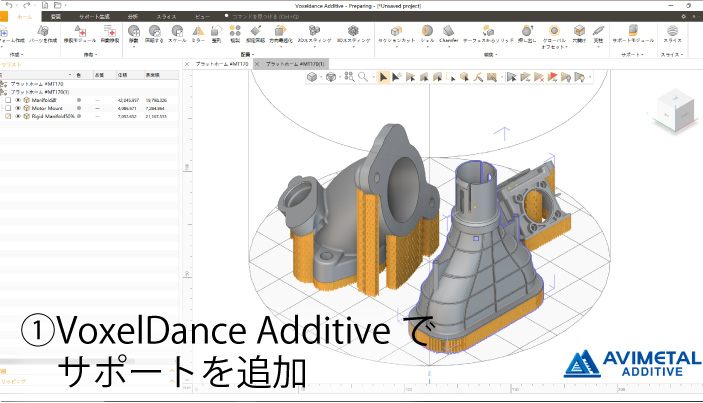Open dropdown arrow under Chamfer
This screenshot has width=703, height=403.
(x=448, y=46)
